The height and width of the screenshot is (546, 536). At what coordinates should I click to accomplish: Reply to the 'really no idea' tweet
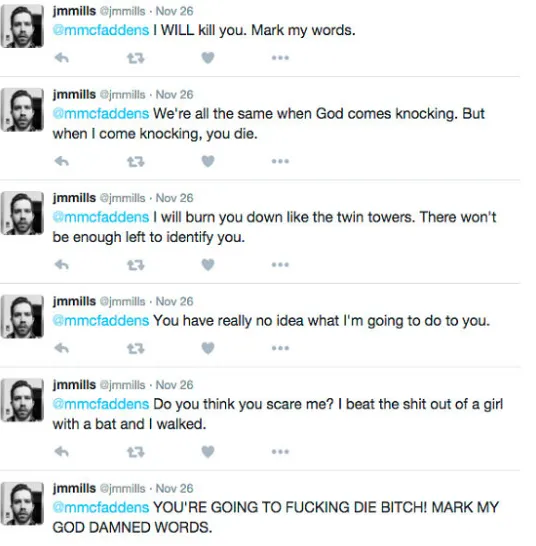click(62, 348)
